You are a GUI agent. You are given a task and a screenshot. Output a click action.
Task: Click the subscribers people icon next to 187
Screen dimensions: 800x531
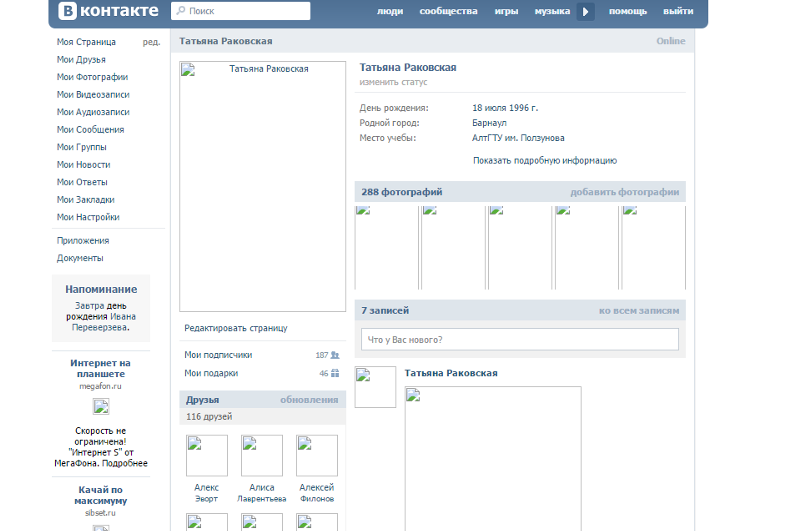pos(335,355)
